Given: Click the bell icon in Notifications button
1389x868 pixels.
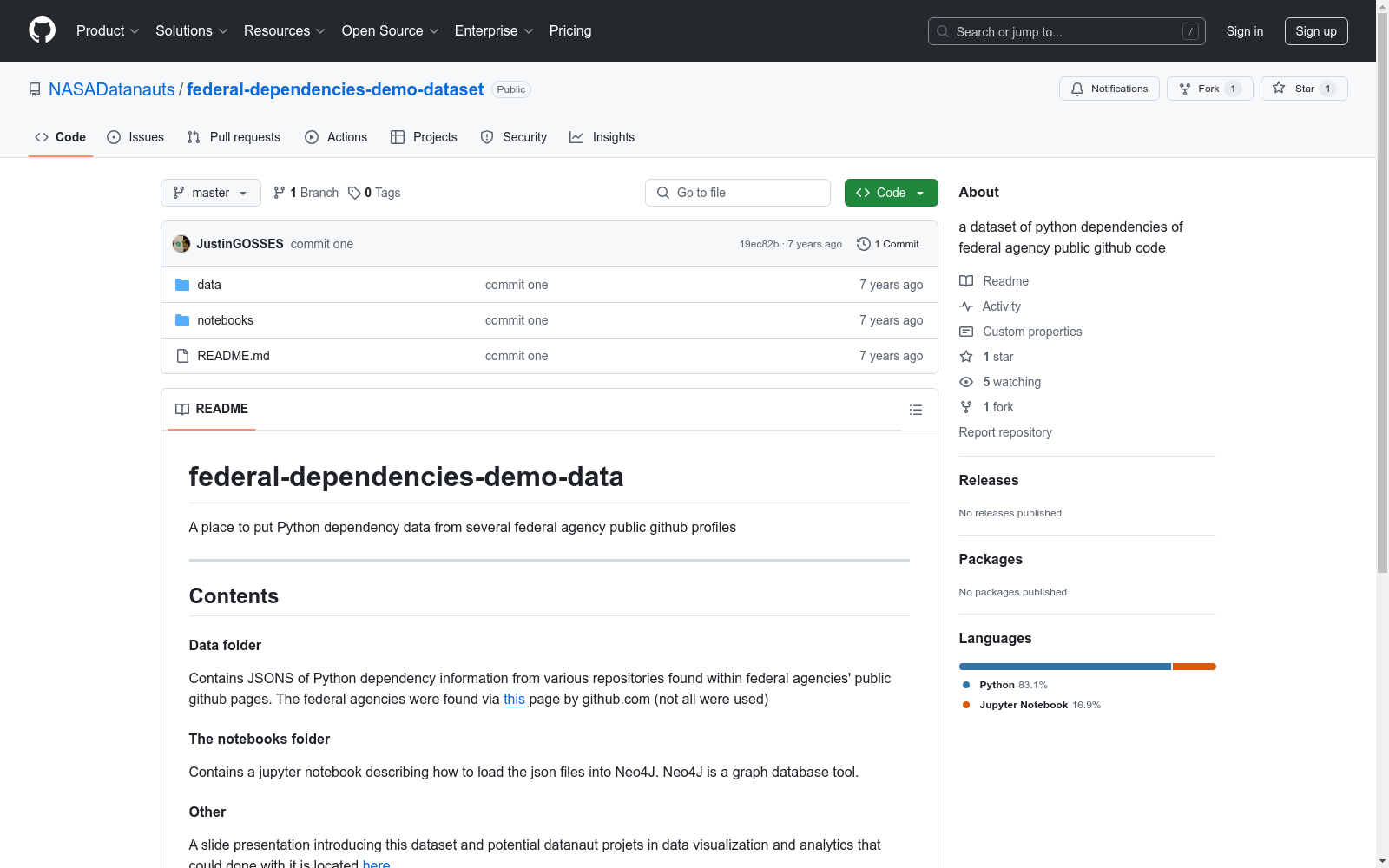Looking at the screenshot, I should tap(1077, 89).
